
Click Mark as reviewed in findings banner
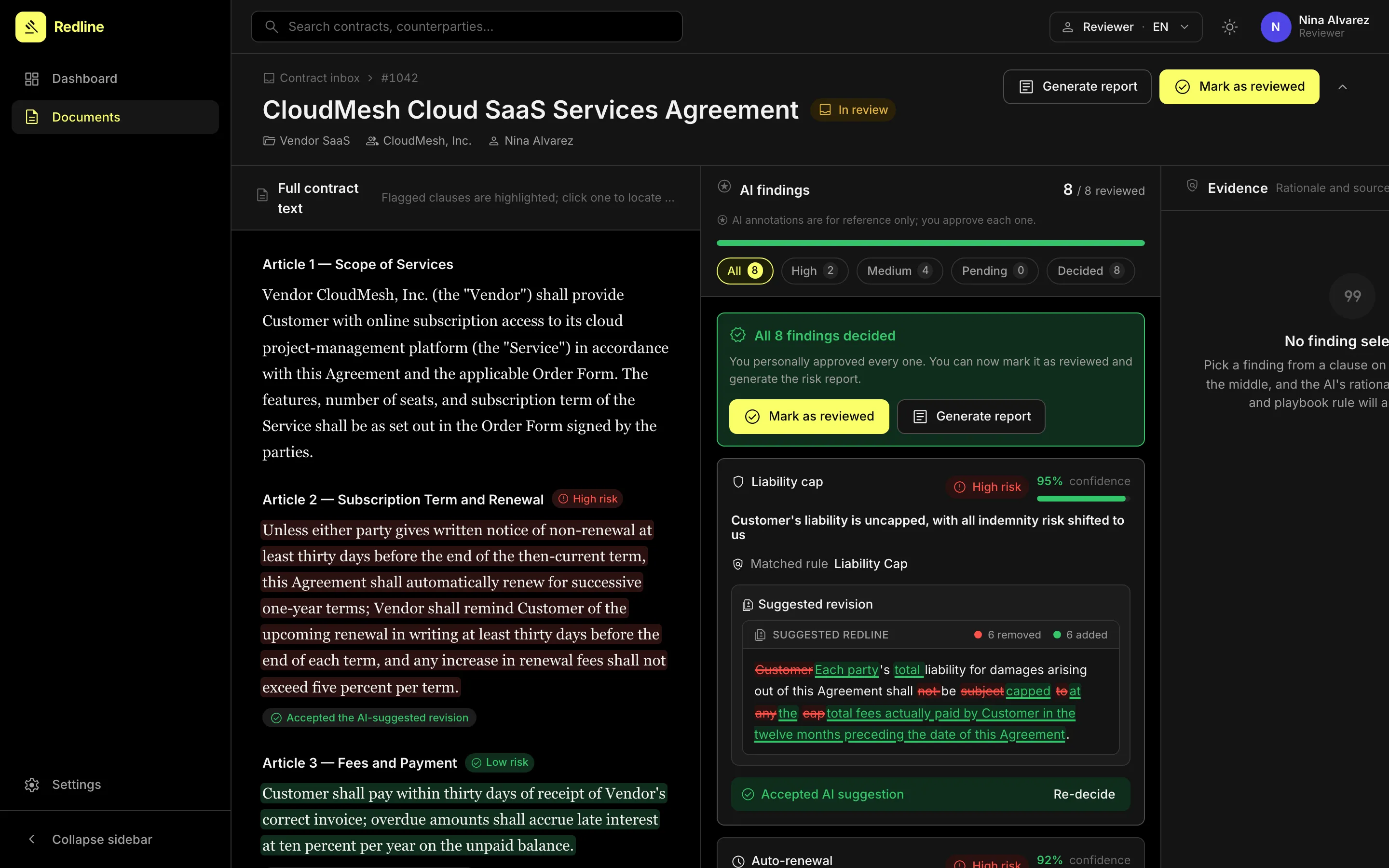(x=809, y=416)
